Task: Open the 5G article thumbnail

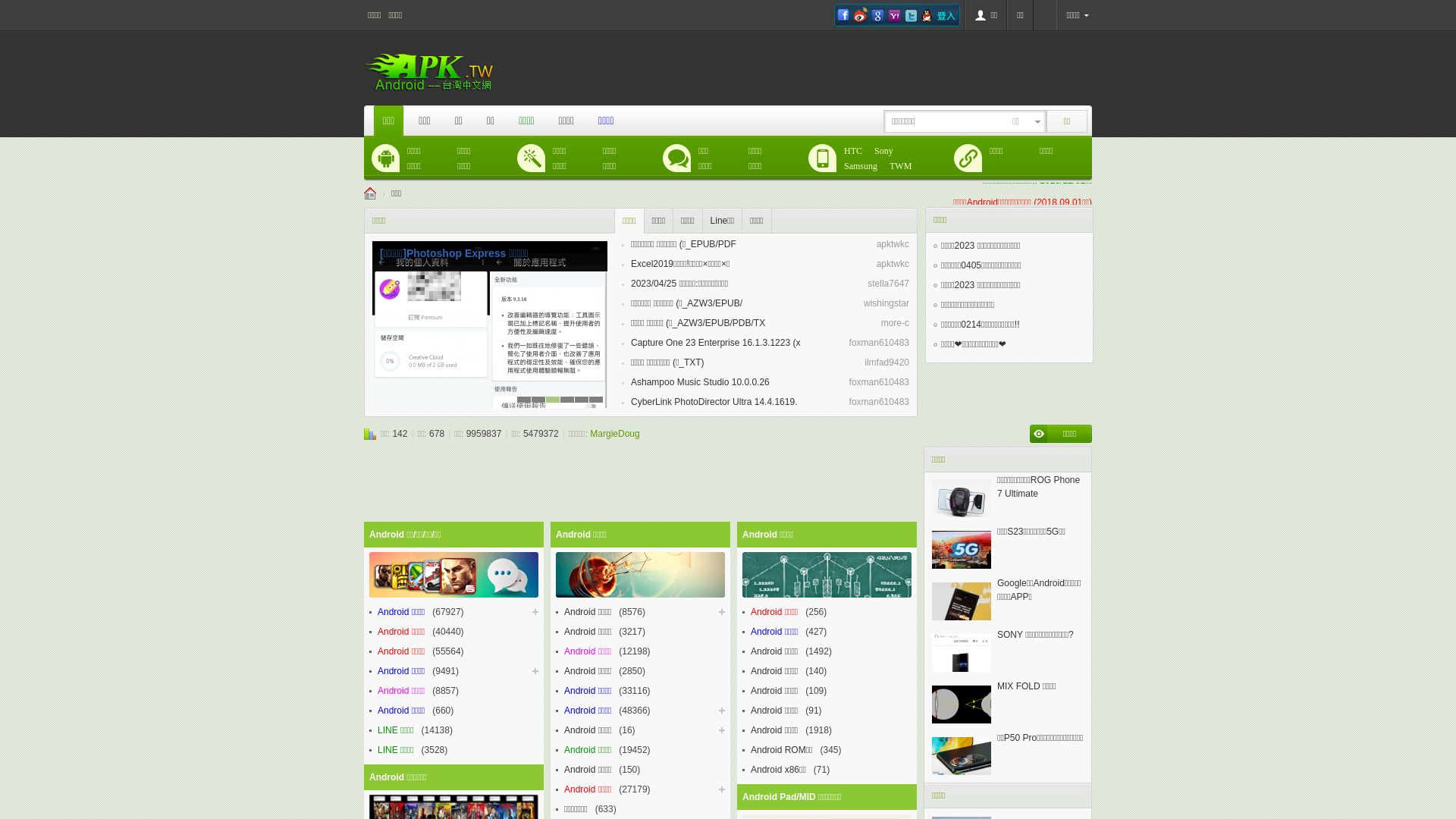Action: (x=962, y=550)
